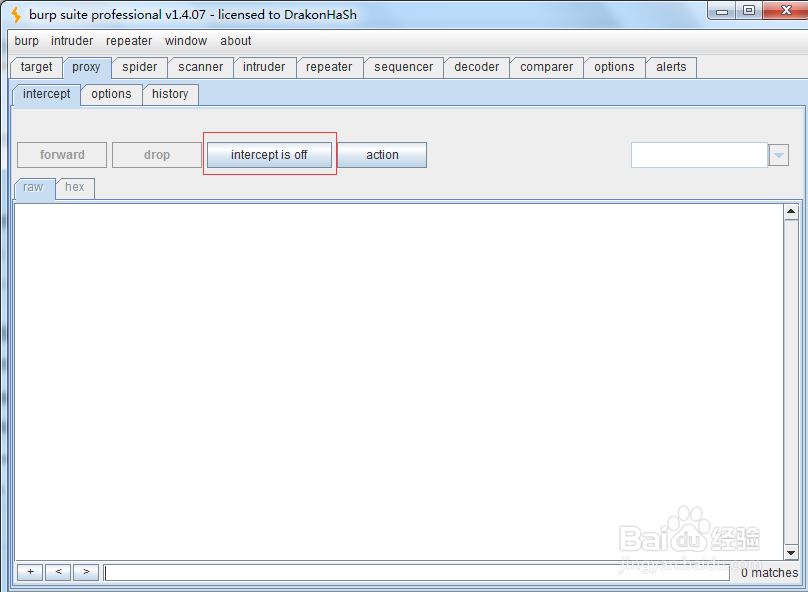808x592 pixels.
Task: Open the intruder menu in menu bar
Action: coord(72,41)
